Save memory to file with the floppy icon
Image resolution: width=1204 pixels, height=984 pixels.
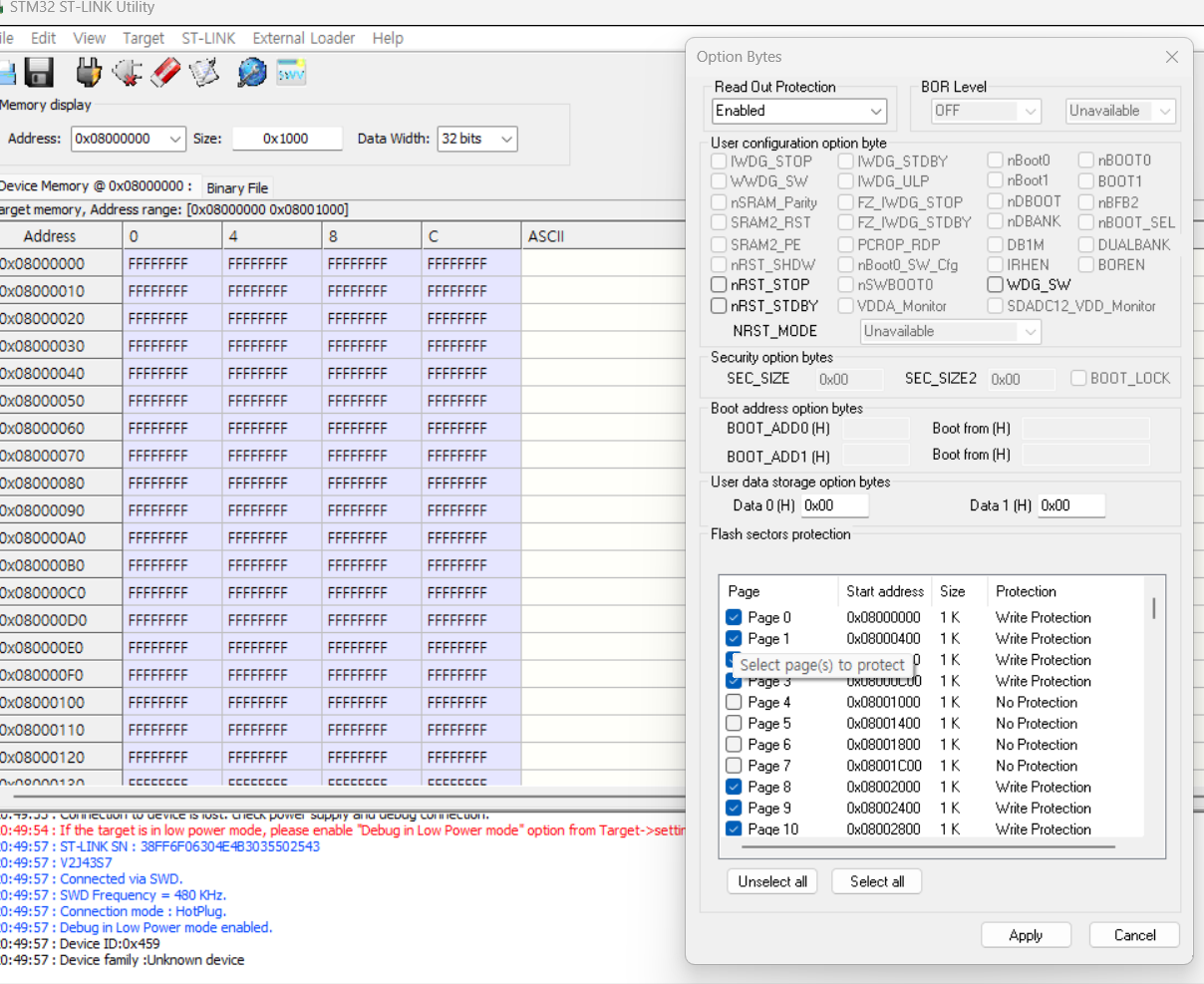38,71
